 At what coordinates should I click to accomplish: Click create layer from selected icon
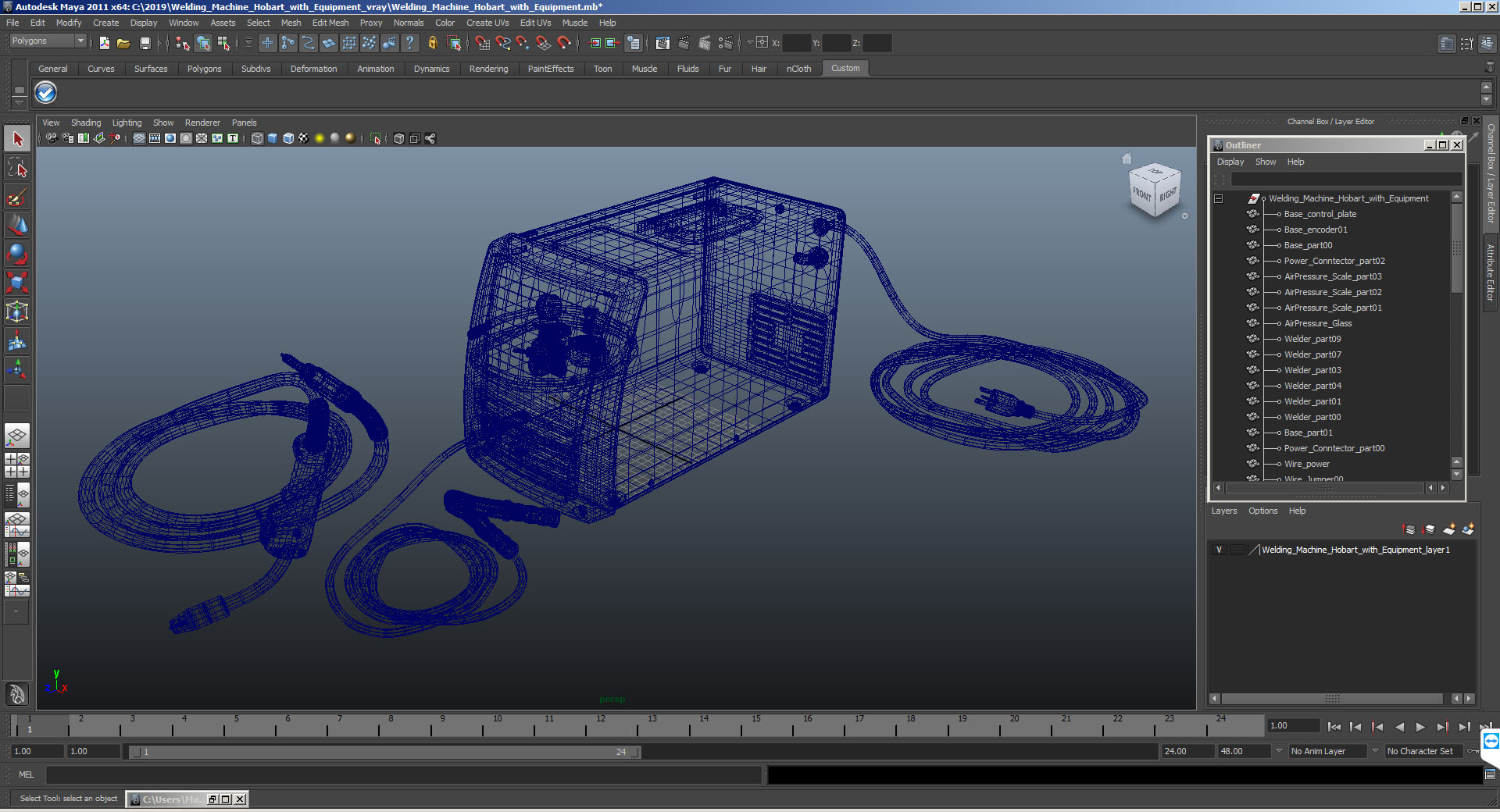[1468, 529]
